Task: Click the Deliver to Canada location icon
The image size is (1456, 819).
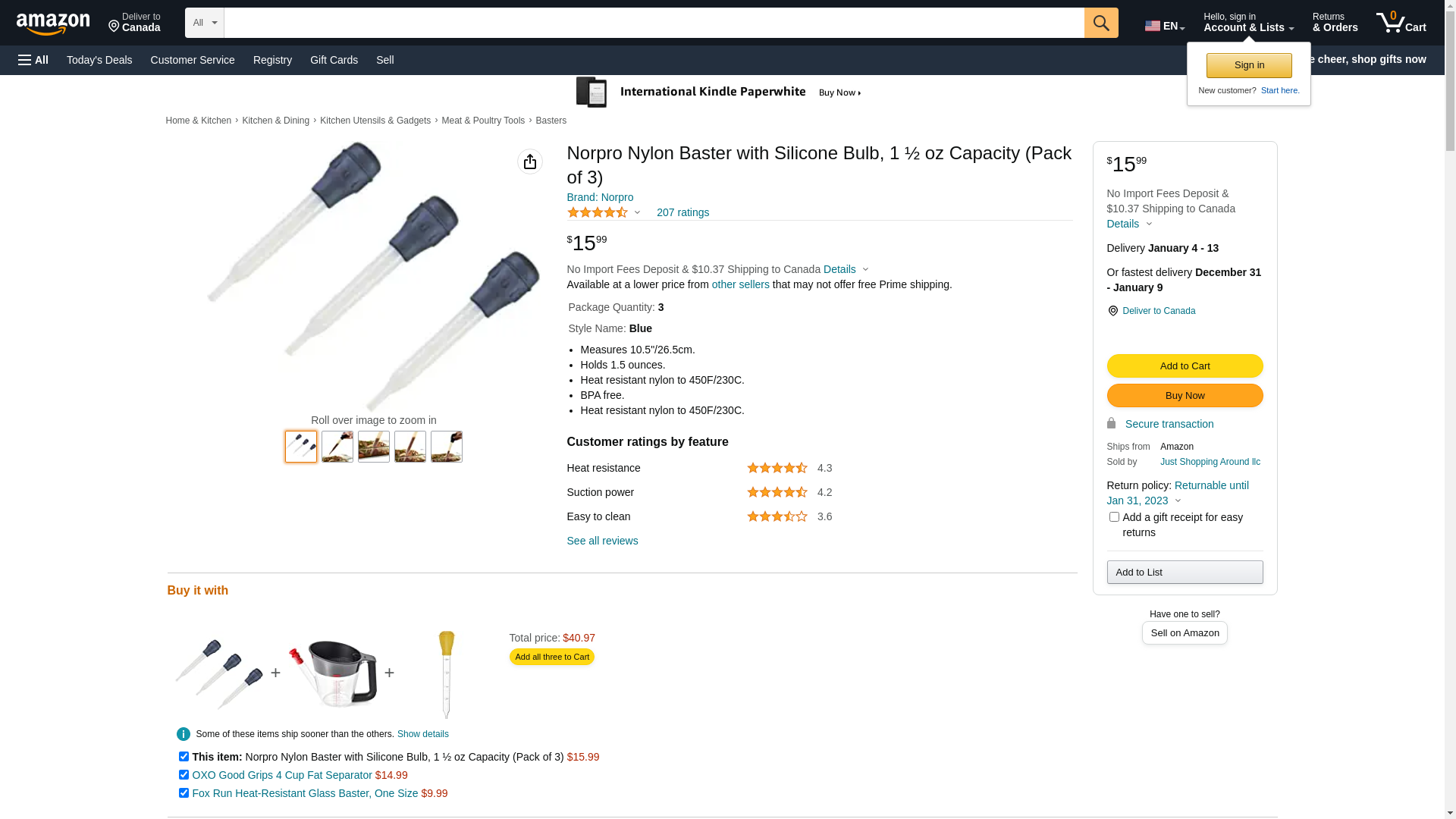Action: point(1112,311)
